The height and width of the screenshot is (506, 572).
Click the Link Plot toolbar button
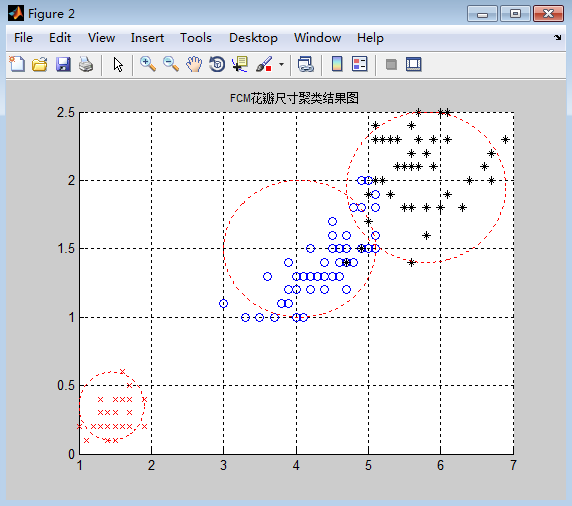[x=306, y=64]
